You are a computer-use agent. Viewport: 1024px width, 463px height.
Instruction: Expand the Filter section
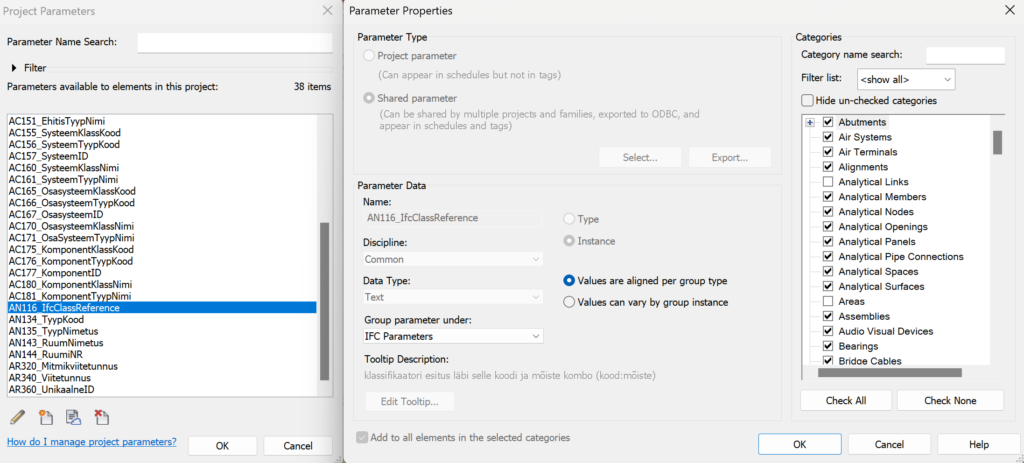tap(14, 68)
